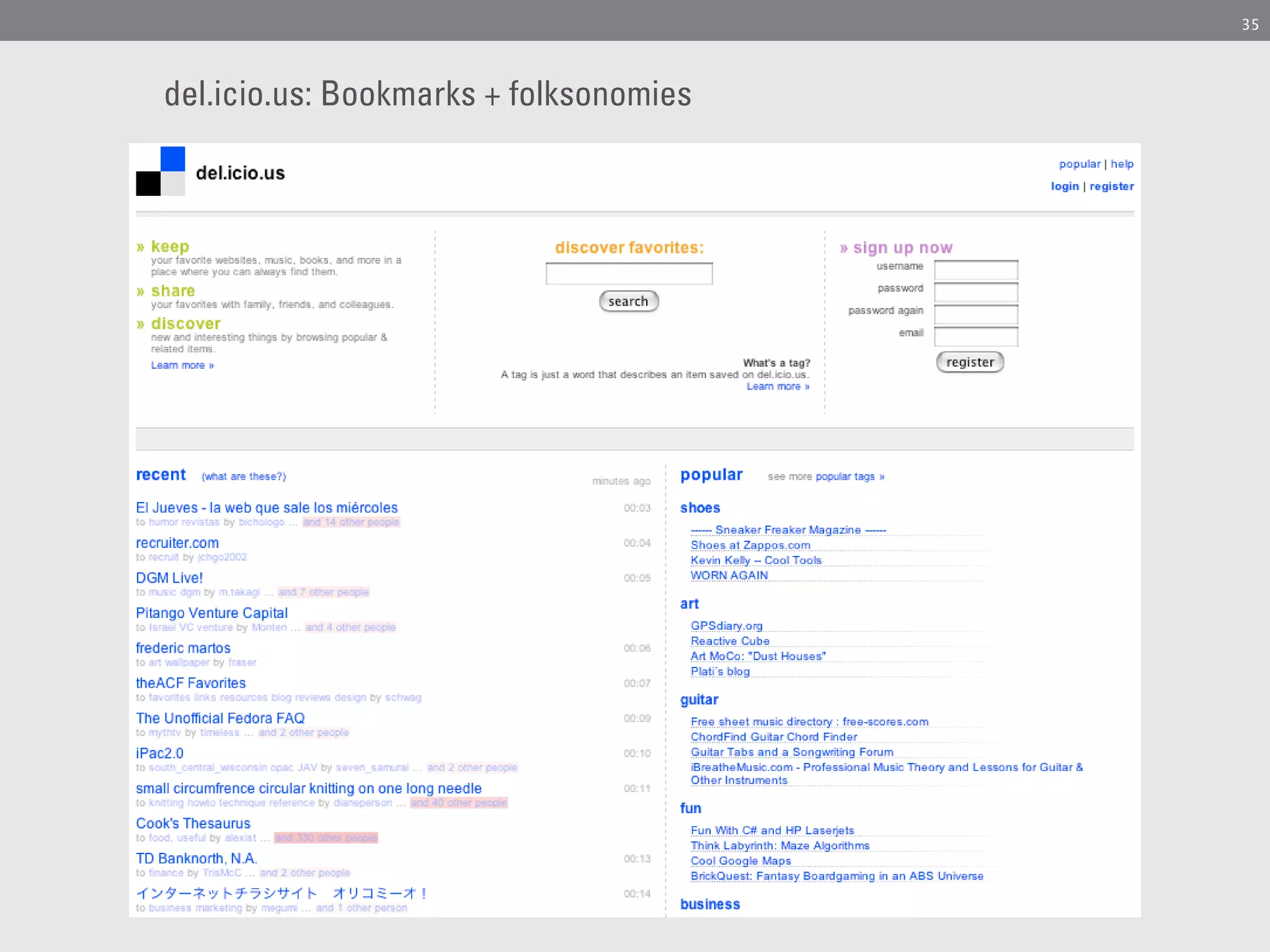This screenshot has width=1270, height=952.
Task: Open small circumfrence circular knitting link
Action: pos(309,788)
